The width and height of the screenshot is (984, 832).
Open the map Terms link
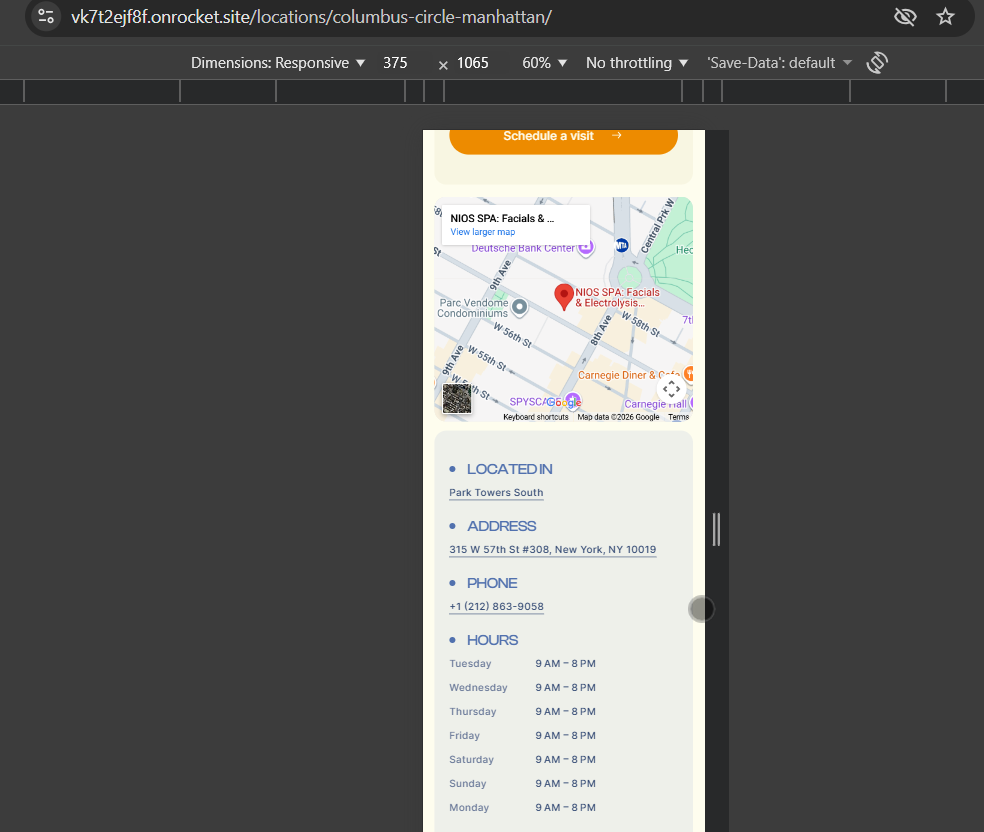point(678,417)
